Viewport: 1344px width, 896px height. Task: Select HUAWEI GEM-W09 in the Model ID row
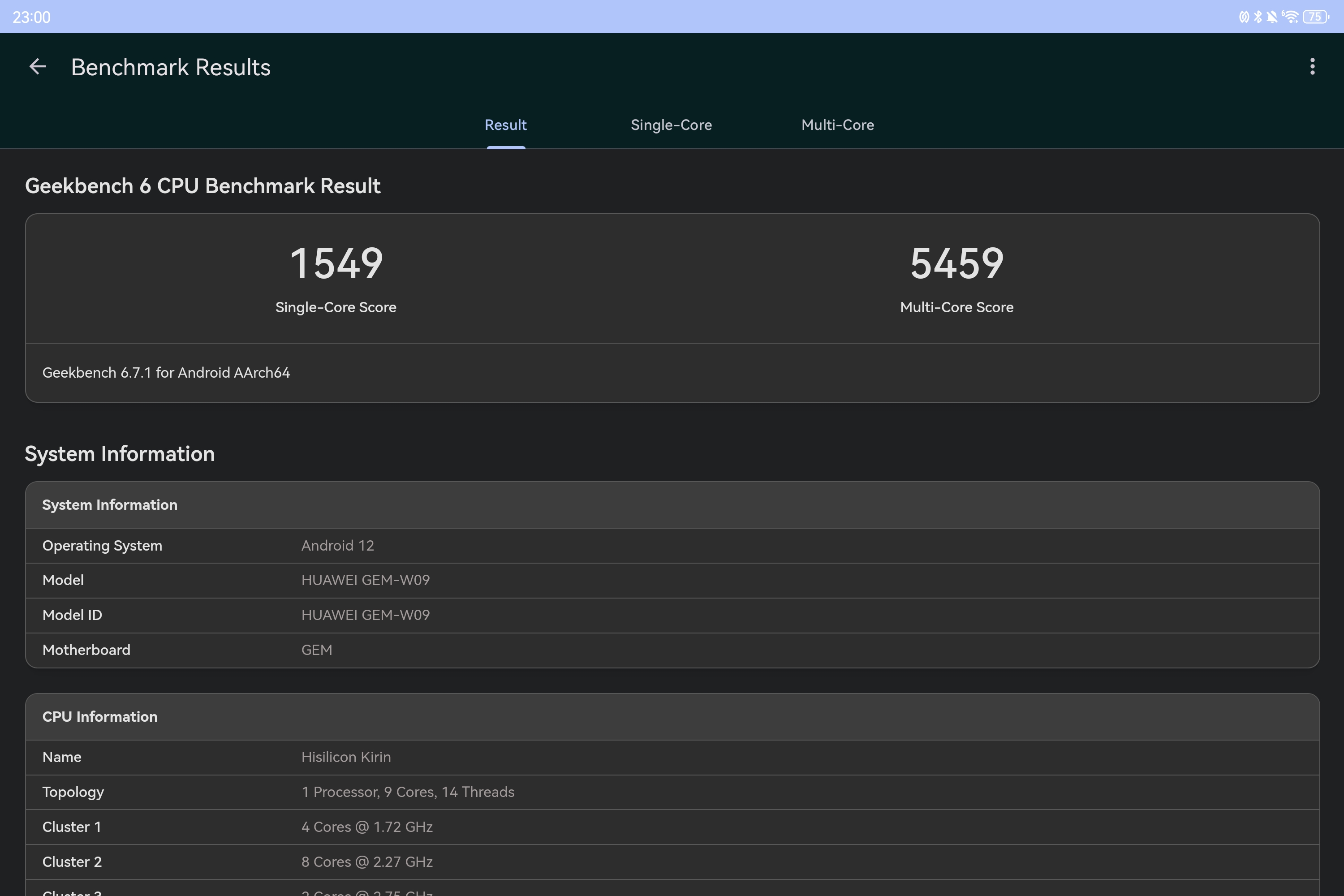[366, 615]
